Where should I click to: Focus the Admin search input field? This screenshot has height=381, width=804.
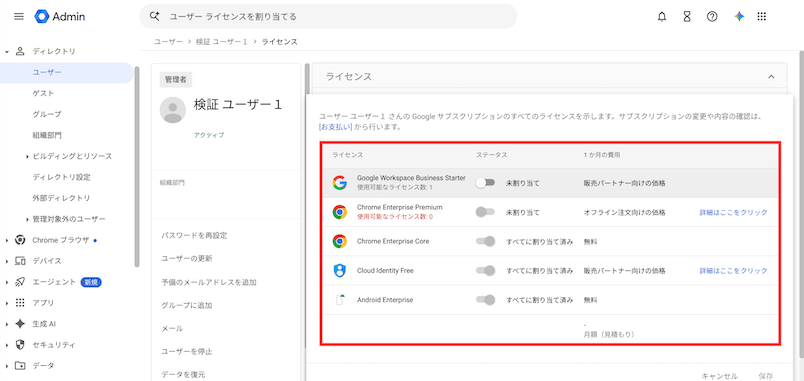coord(328,16)
